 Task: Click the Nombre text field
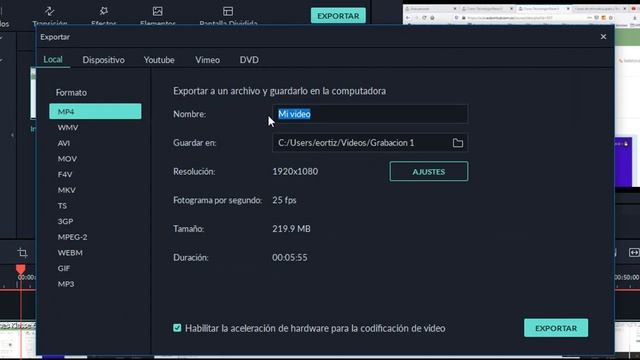[x=370, y=114]
